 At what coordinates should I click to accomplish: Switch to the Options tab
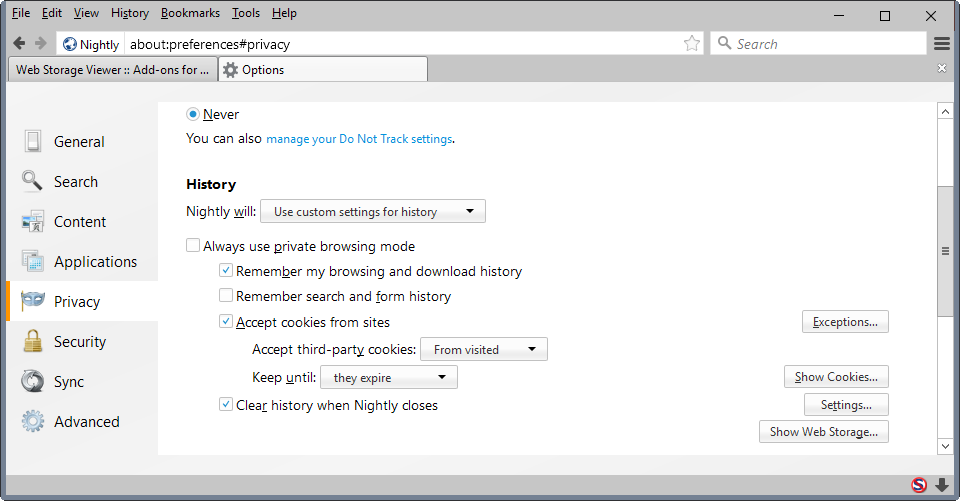(x=323, y=70)
